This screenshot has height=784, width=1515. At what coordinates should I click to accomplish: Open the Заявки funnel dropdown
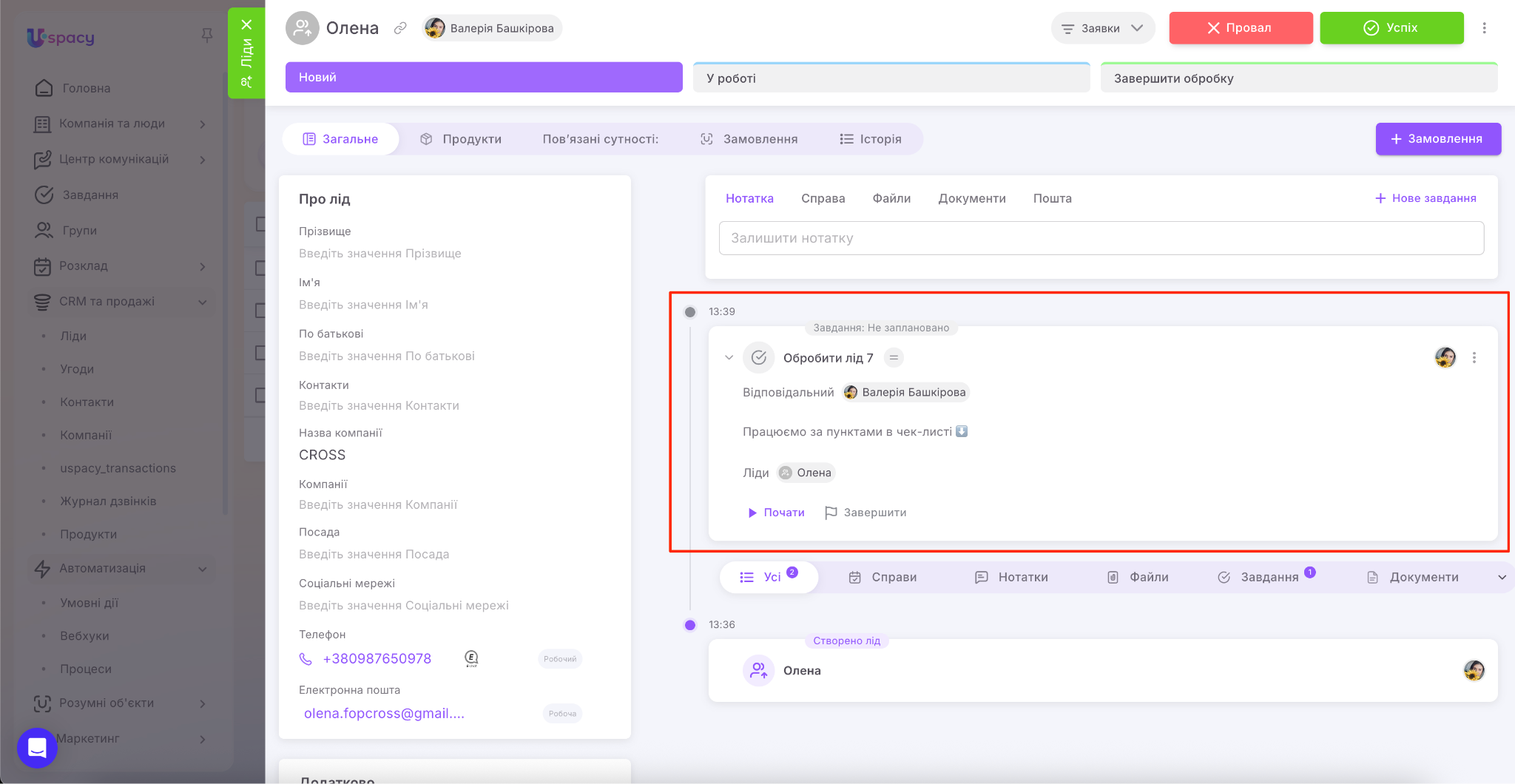click(1102, 28)
